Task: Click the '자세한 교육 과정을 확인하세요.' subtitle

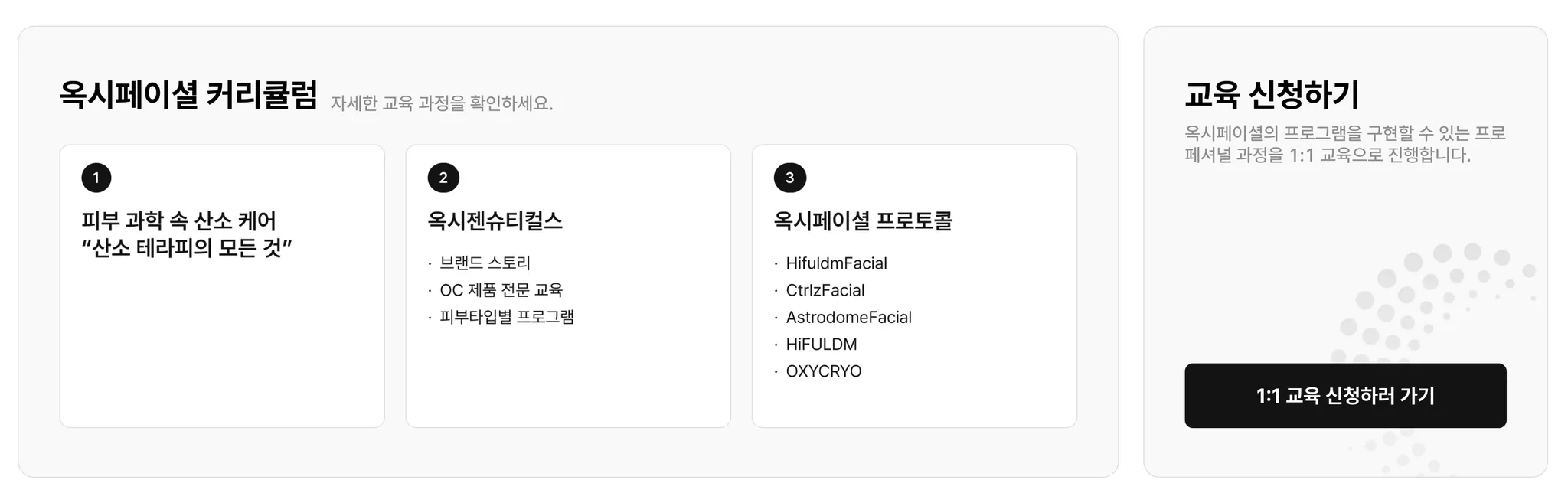Action: (442, 103)
